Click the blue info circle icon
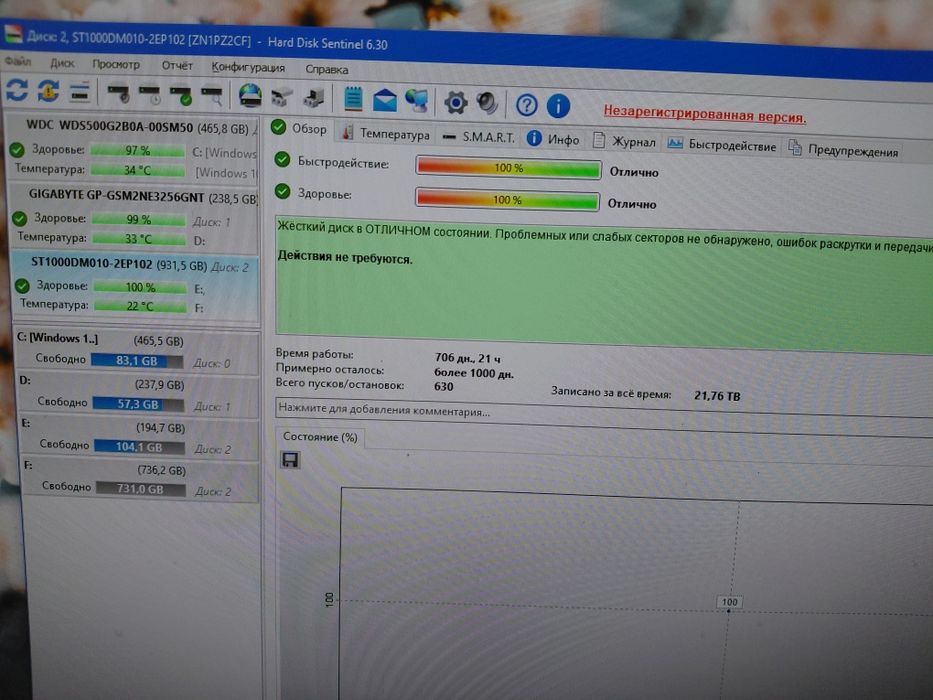933x700 pixels. [558, 106]
